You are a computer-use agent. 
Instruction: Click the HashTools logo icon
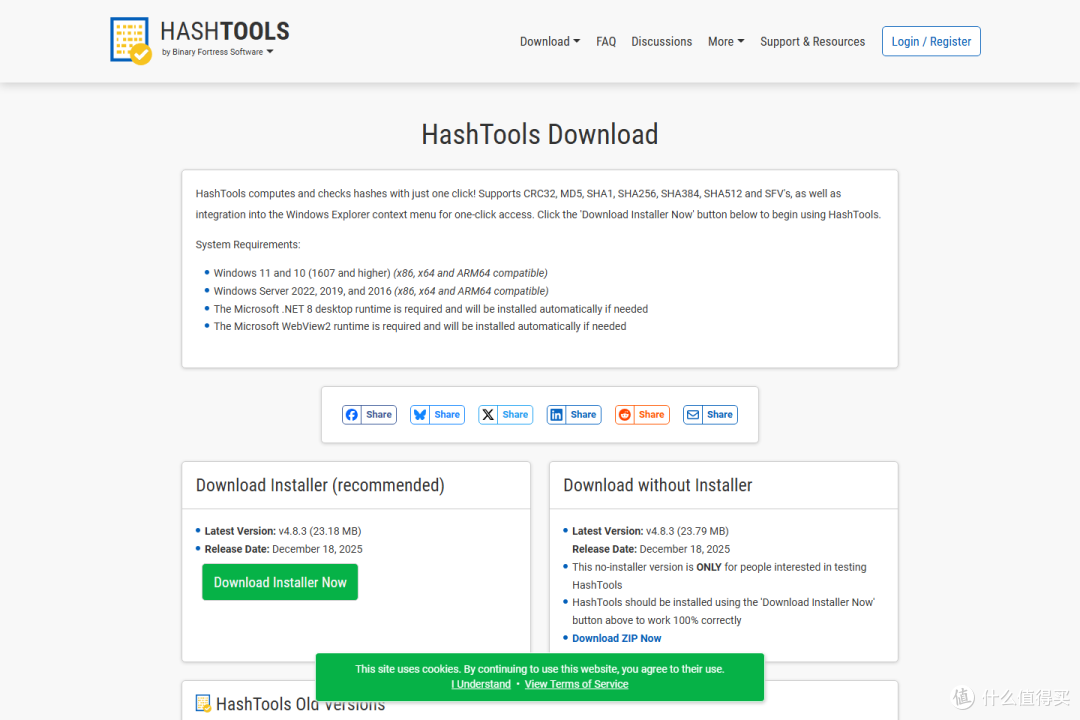tap(130, 41)
